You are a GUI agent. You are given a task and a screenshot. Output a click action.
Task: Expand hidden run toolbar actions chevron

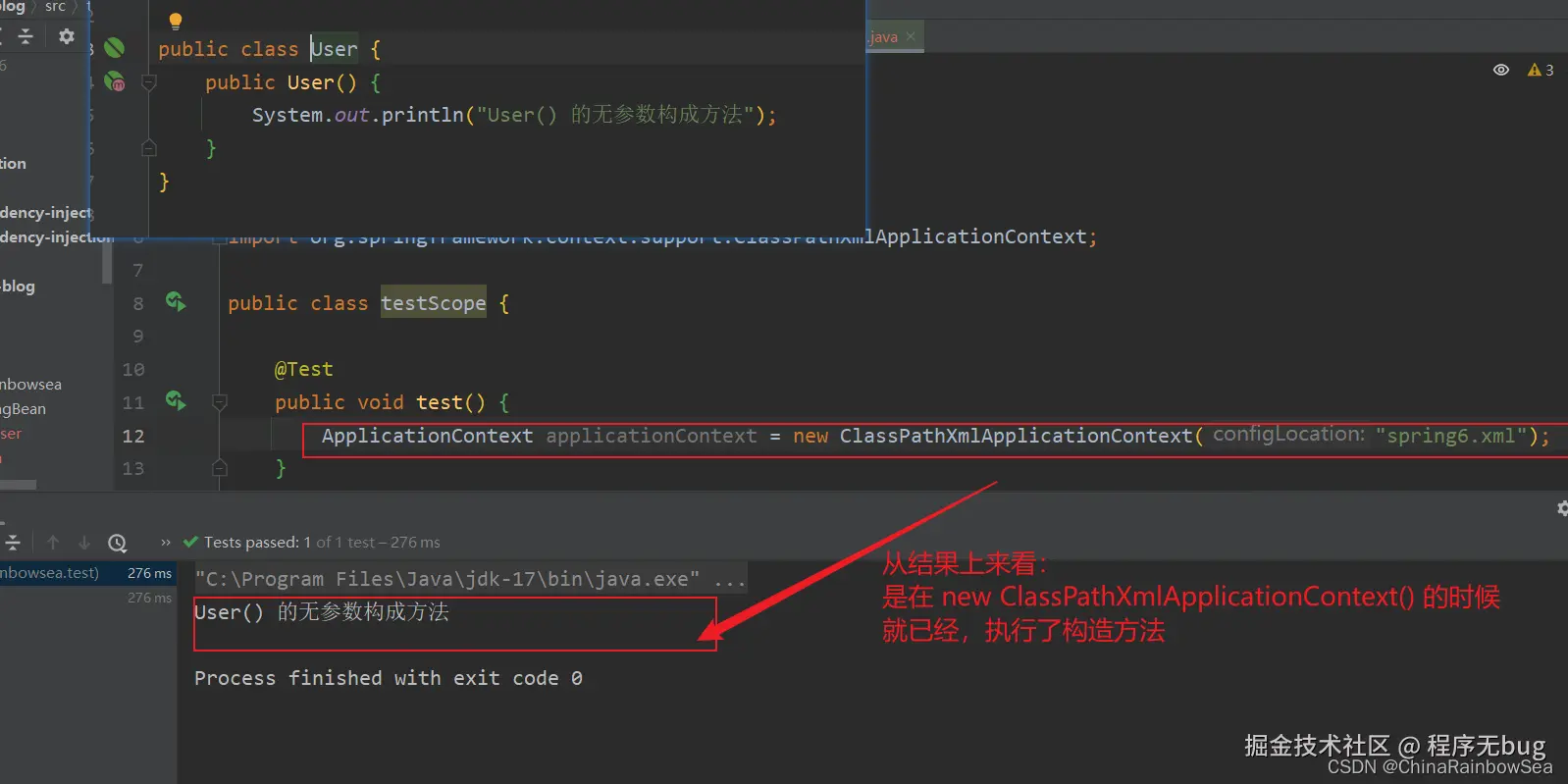click(166, 543)
